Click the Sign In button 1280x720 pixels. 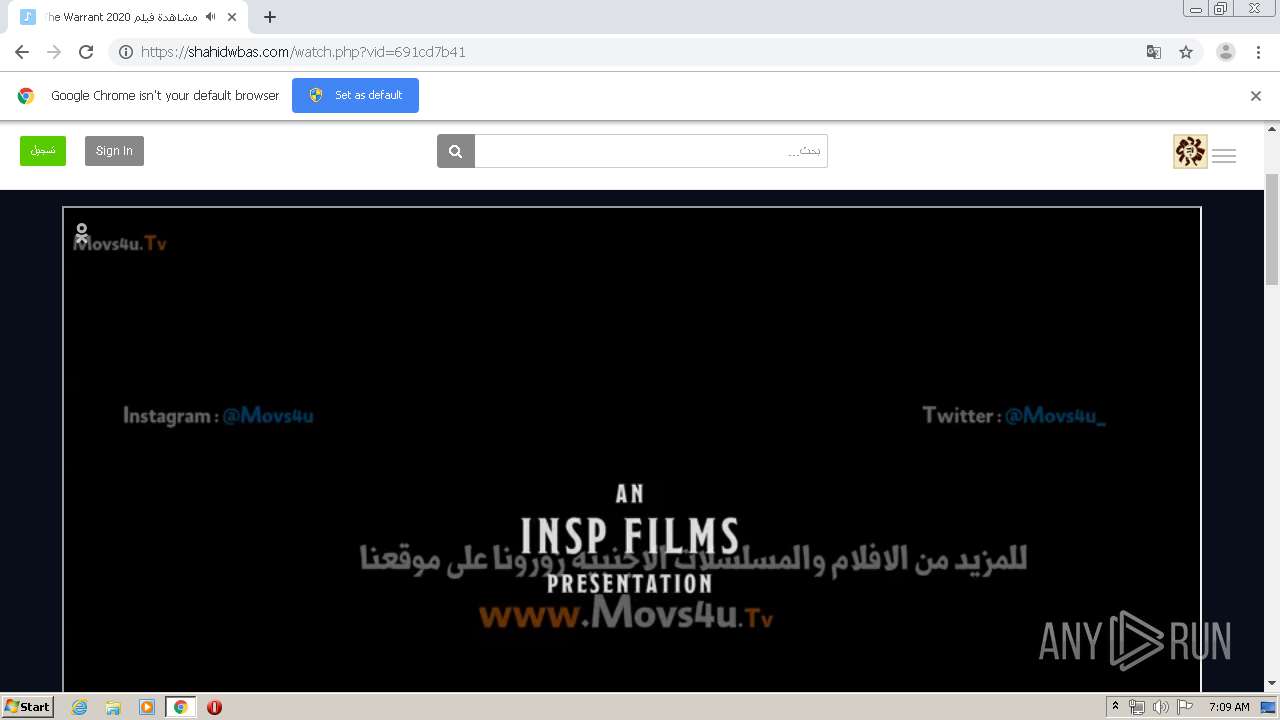click(114, 151)
